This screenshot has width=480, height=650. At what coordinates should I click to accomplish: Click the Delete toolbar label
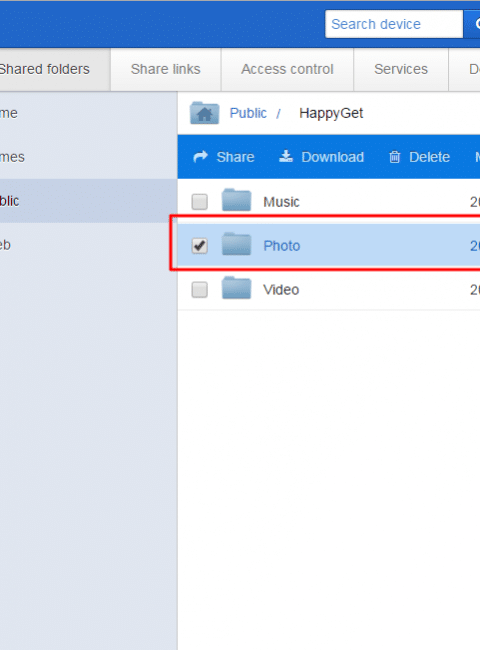(429, 157)
